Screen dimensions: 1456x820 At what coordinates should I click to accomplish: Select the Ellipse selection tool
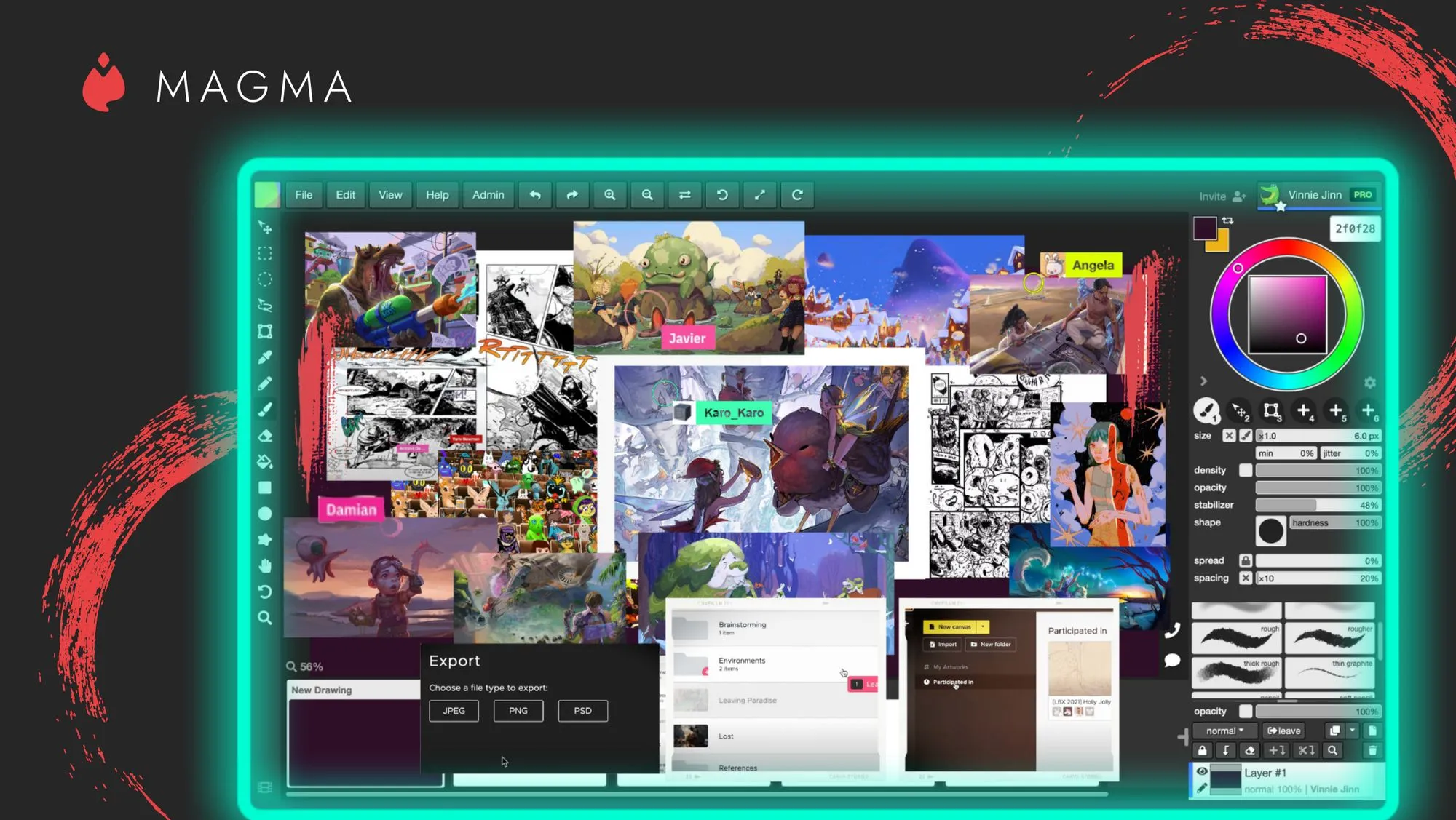[x=265, y=279]
